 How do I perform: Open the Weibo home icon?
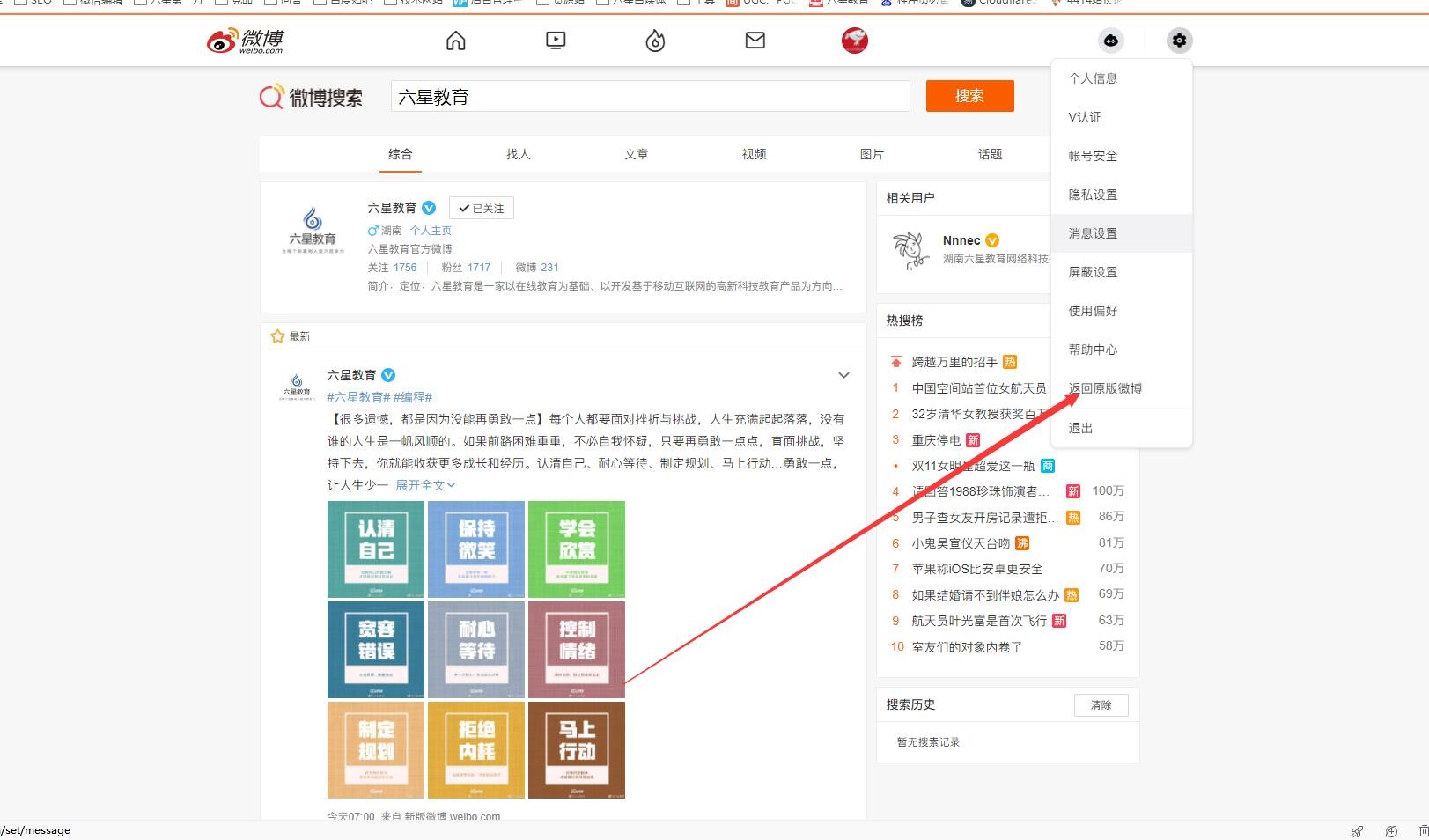[456, 41]
